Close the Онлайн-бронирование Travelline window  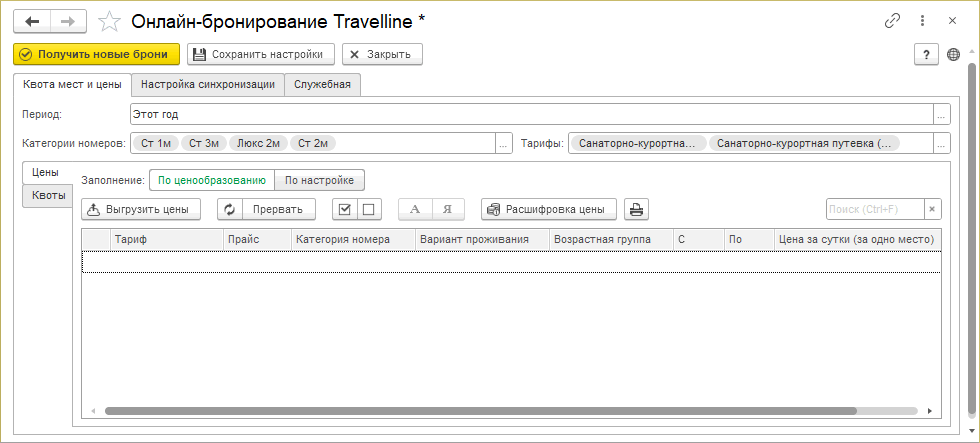tap(952, 21)
